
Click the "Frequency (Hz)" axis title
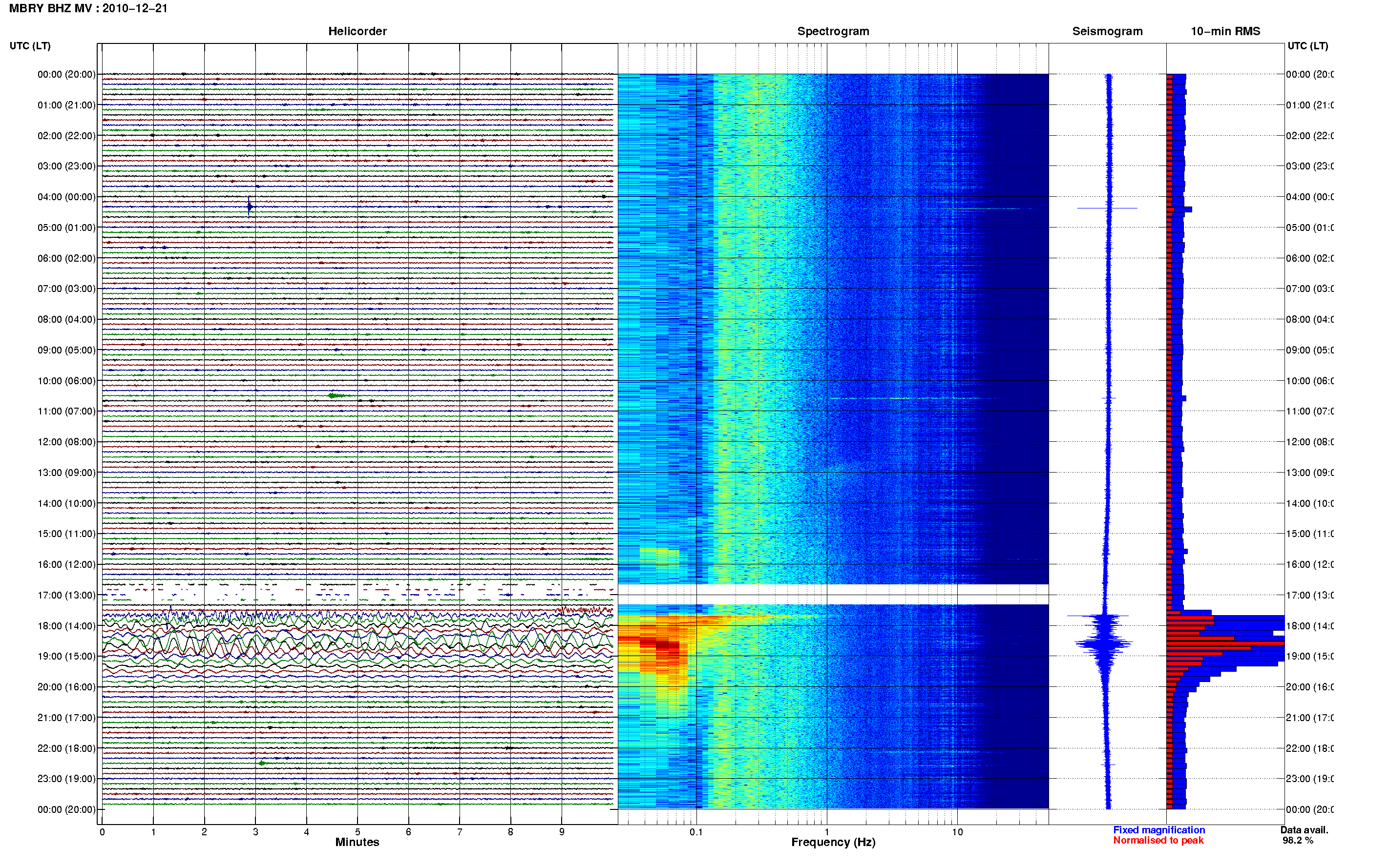tap(833, 842)
